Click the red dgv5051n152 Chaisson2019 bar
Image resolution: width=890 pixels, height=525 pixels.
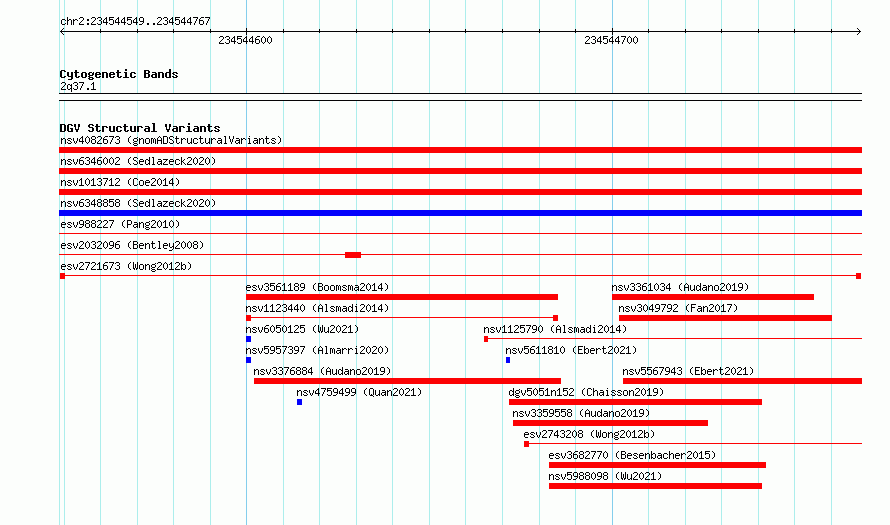click(635, 402)
